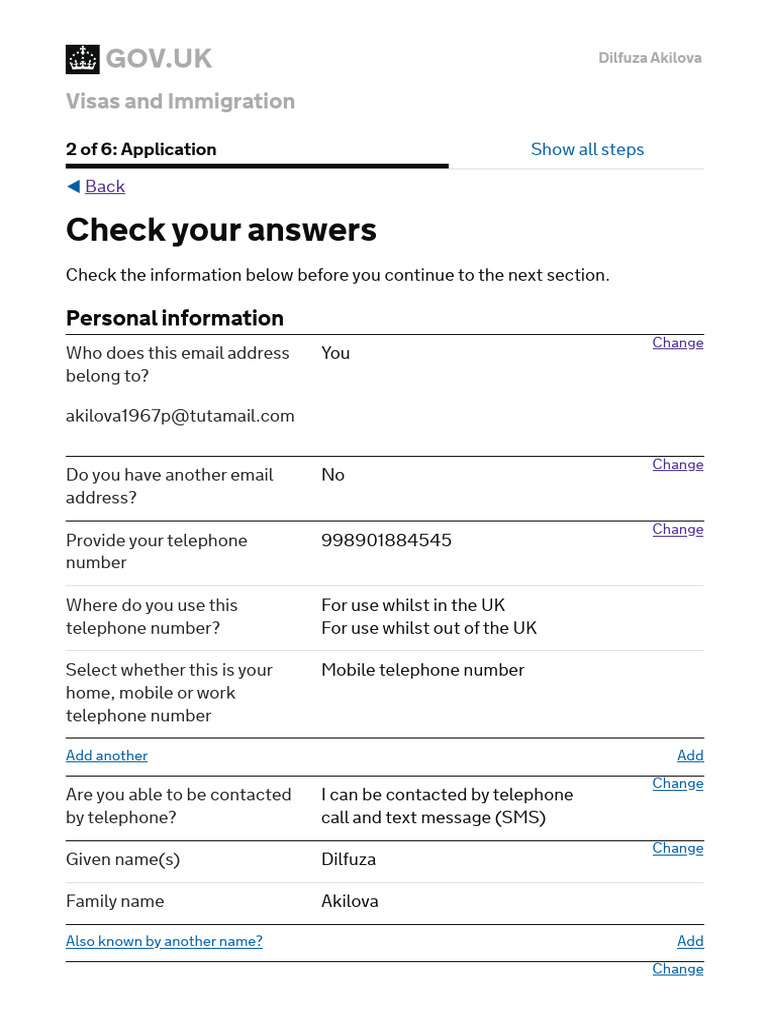Image resolution: width=768 pixels, height=1024 pixels.
Task: Change the given name Dilfuza
Action: (x=677, y=848)
